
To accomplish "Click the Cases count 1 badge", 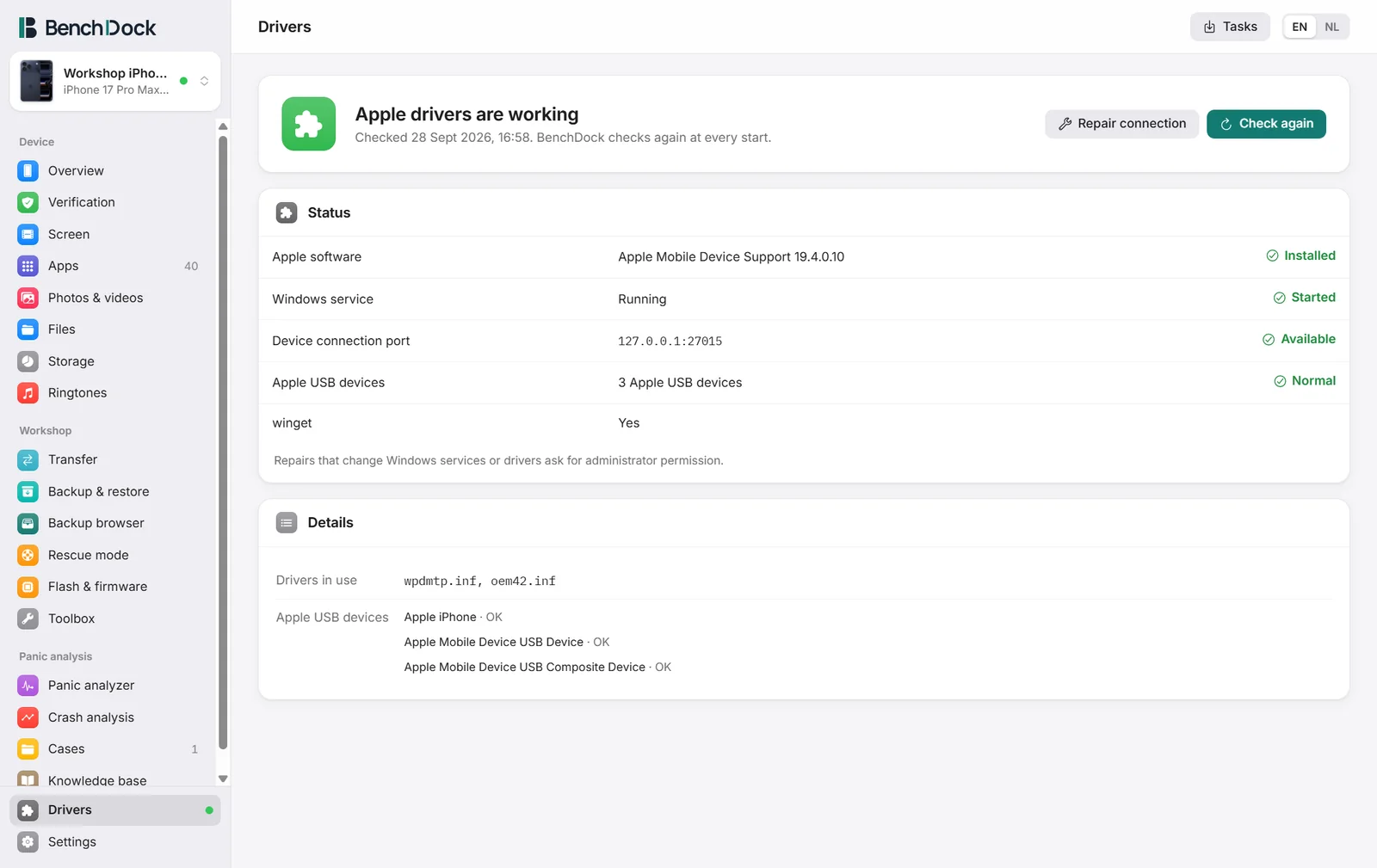I will point(195,749).
